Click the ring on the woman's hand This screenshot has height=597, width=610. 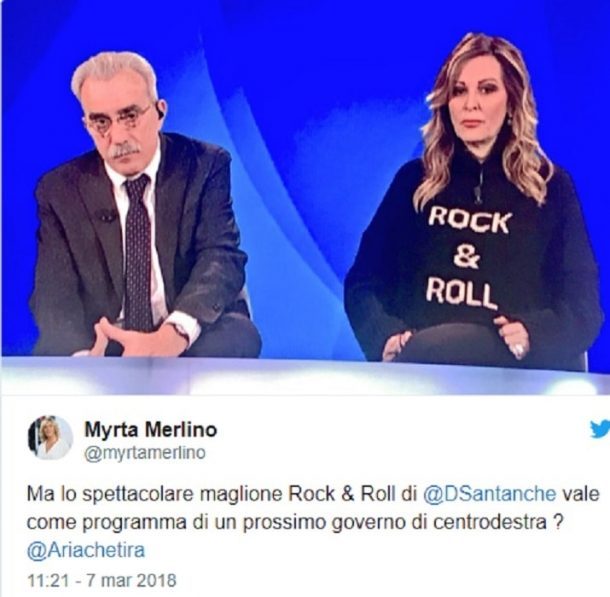click(519, 348)
